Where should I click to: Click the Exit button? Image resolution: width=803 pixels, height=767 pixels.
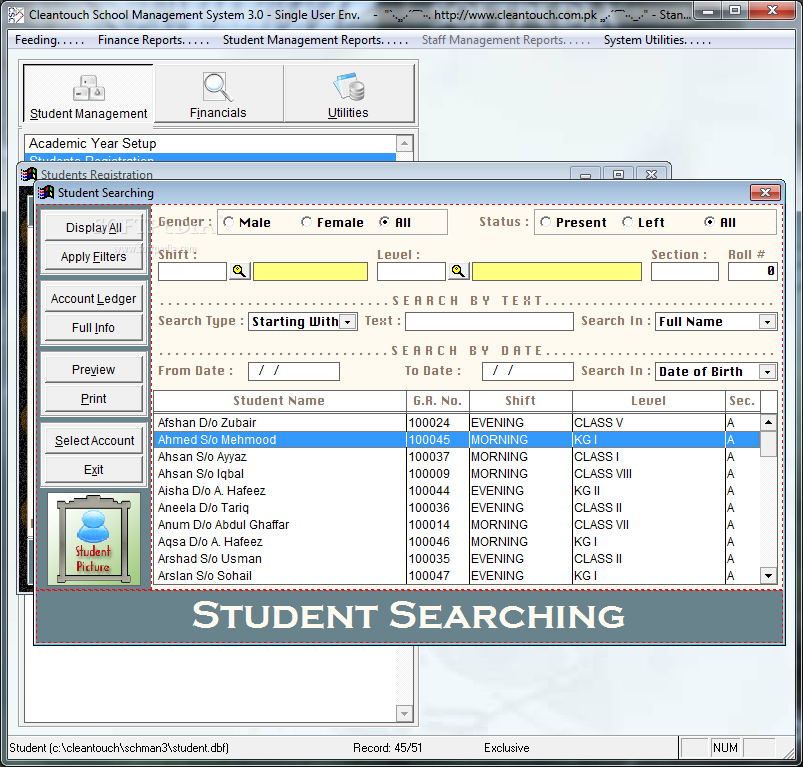(x=93, y=470)
